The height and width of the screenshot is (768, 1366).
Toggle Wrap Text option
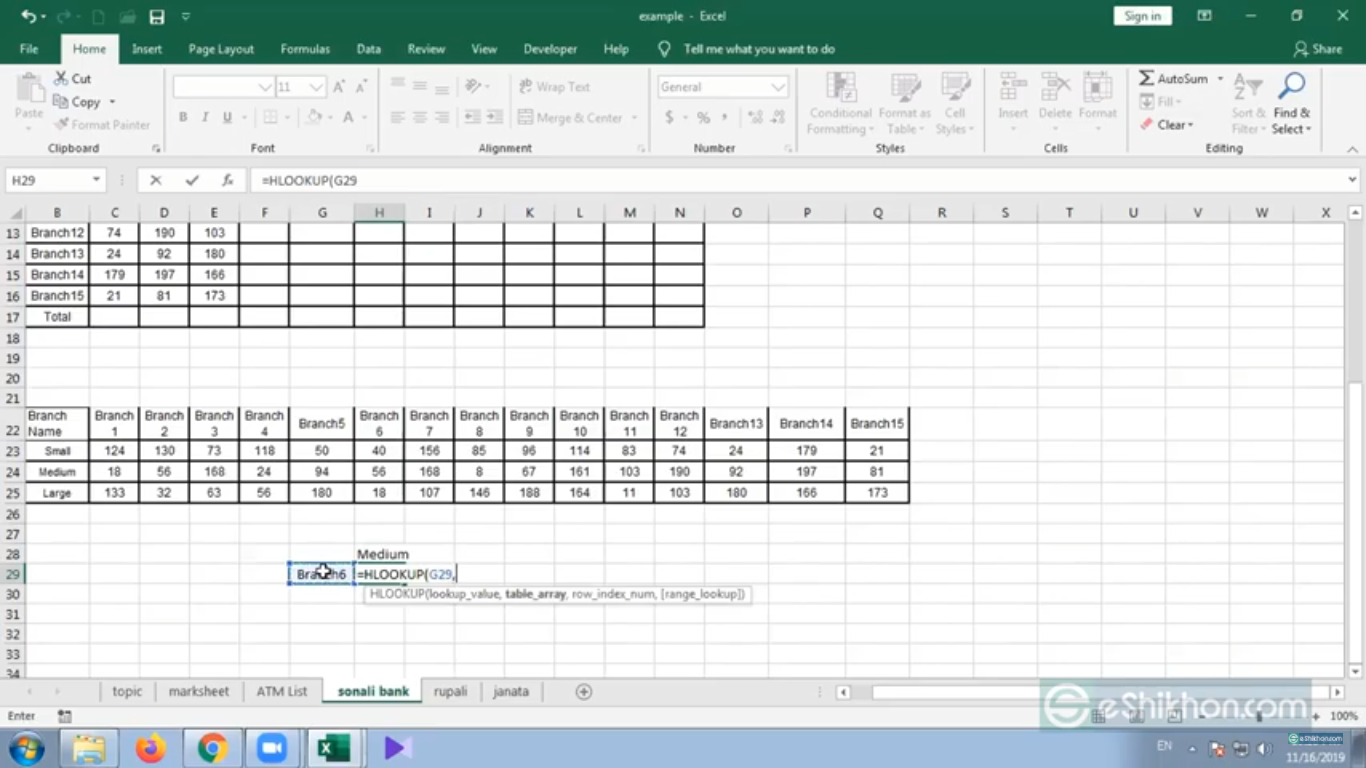point(555,87)
